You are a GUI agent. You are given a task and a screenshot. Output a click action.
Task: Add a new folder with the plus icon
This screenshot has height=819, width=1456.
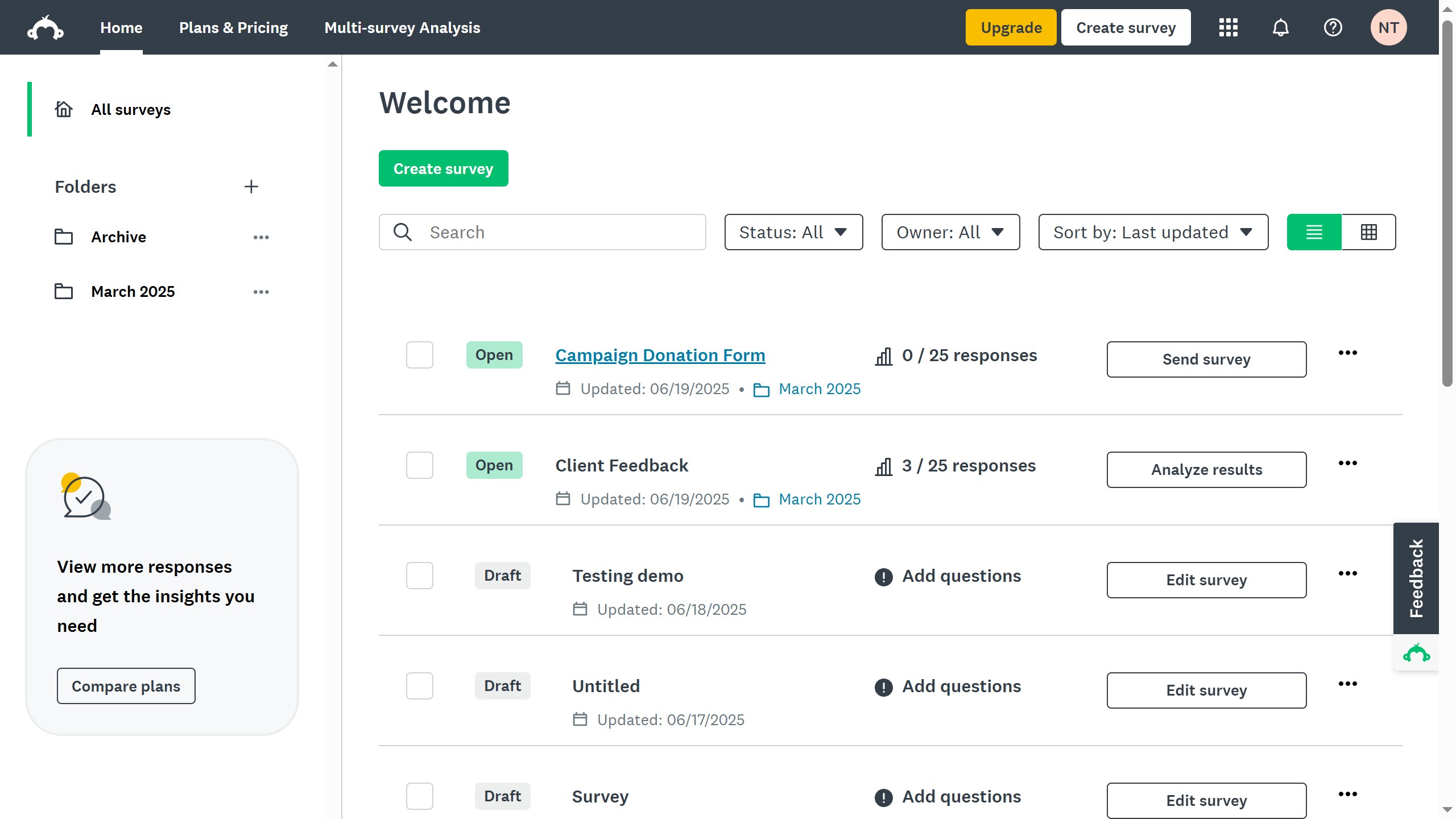click(x=251, y=187)
